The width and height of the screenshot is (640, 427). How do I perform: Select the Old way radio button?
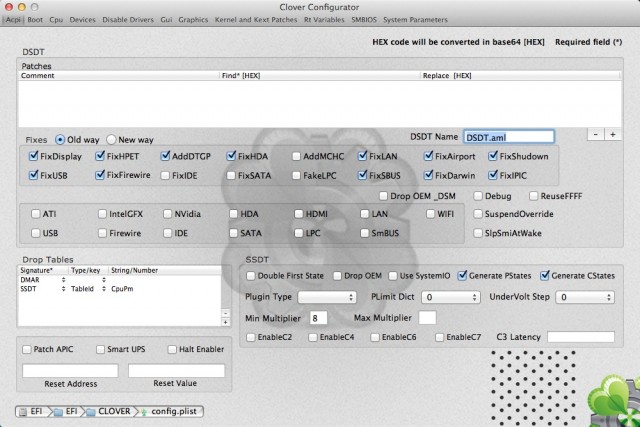[x=60, y=140]
